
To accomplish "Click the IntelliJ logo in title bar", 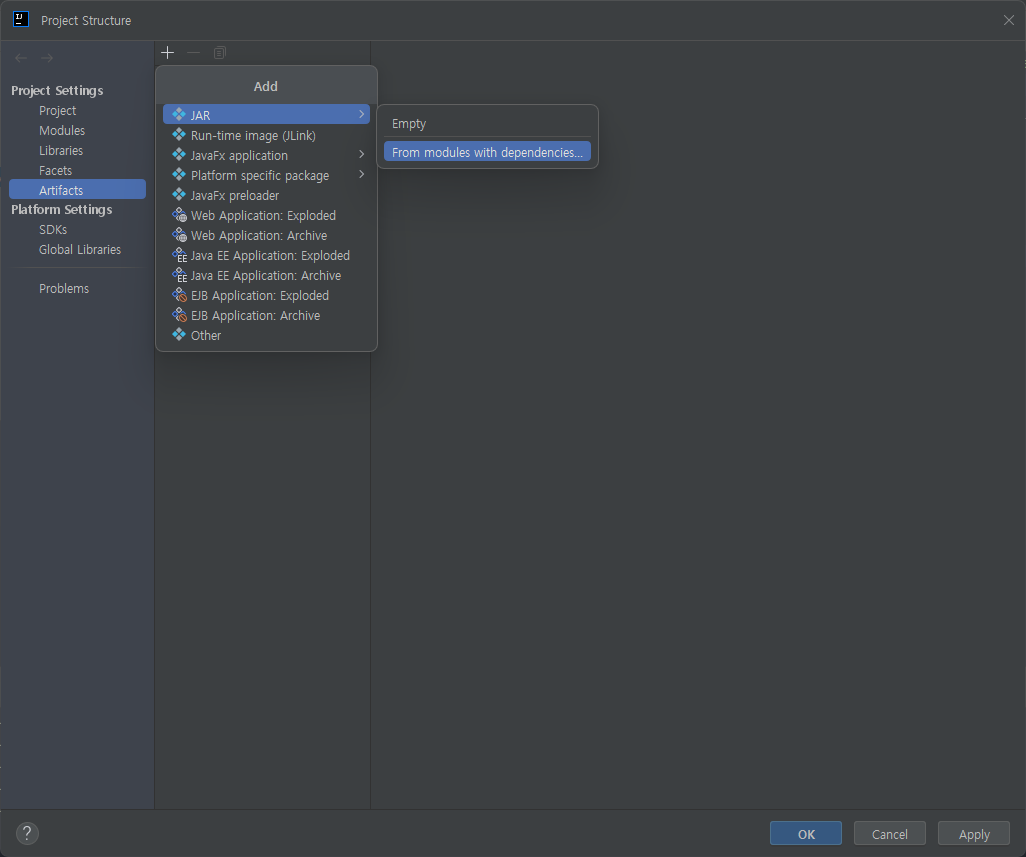I will tap(21, 20).
